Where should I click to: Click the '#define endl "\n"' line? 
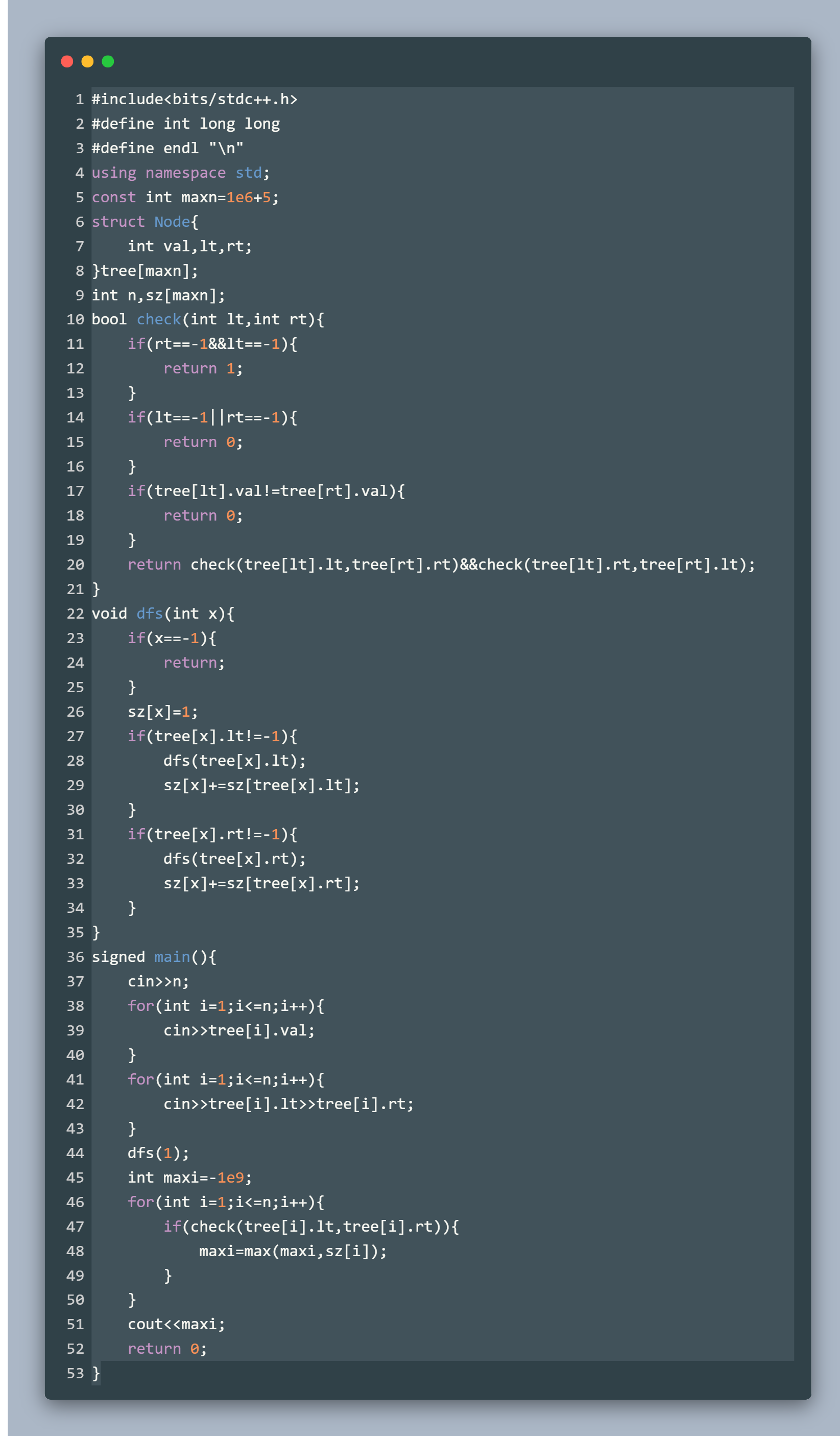(x=168, y=148)
